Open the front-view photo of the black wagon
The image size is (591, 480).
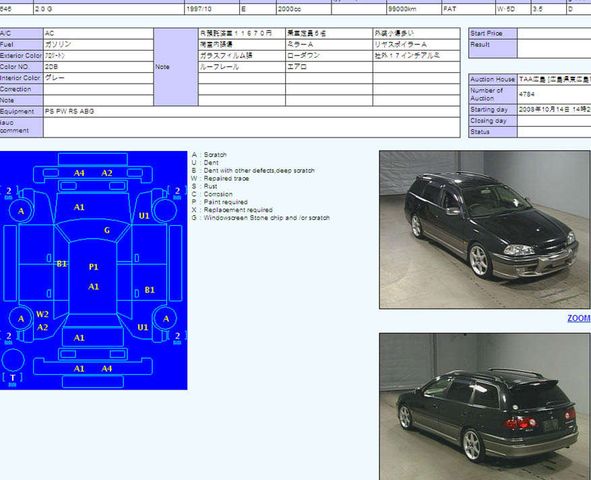[x=485, y=230]
